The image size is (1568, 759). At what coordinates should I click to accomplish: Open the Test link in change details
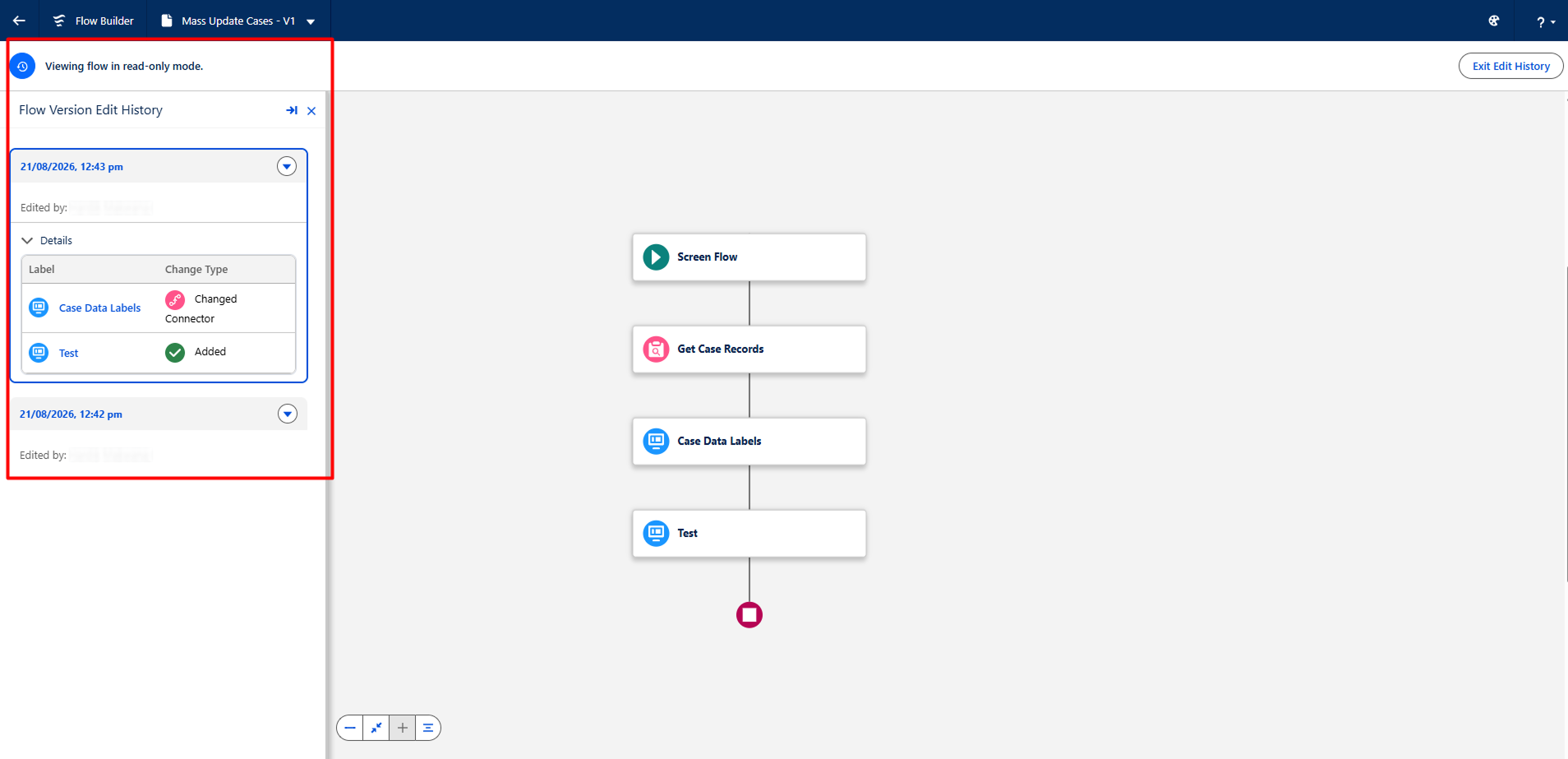pos(68,353)
